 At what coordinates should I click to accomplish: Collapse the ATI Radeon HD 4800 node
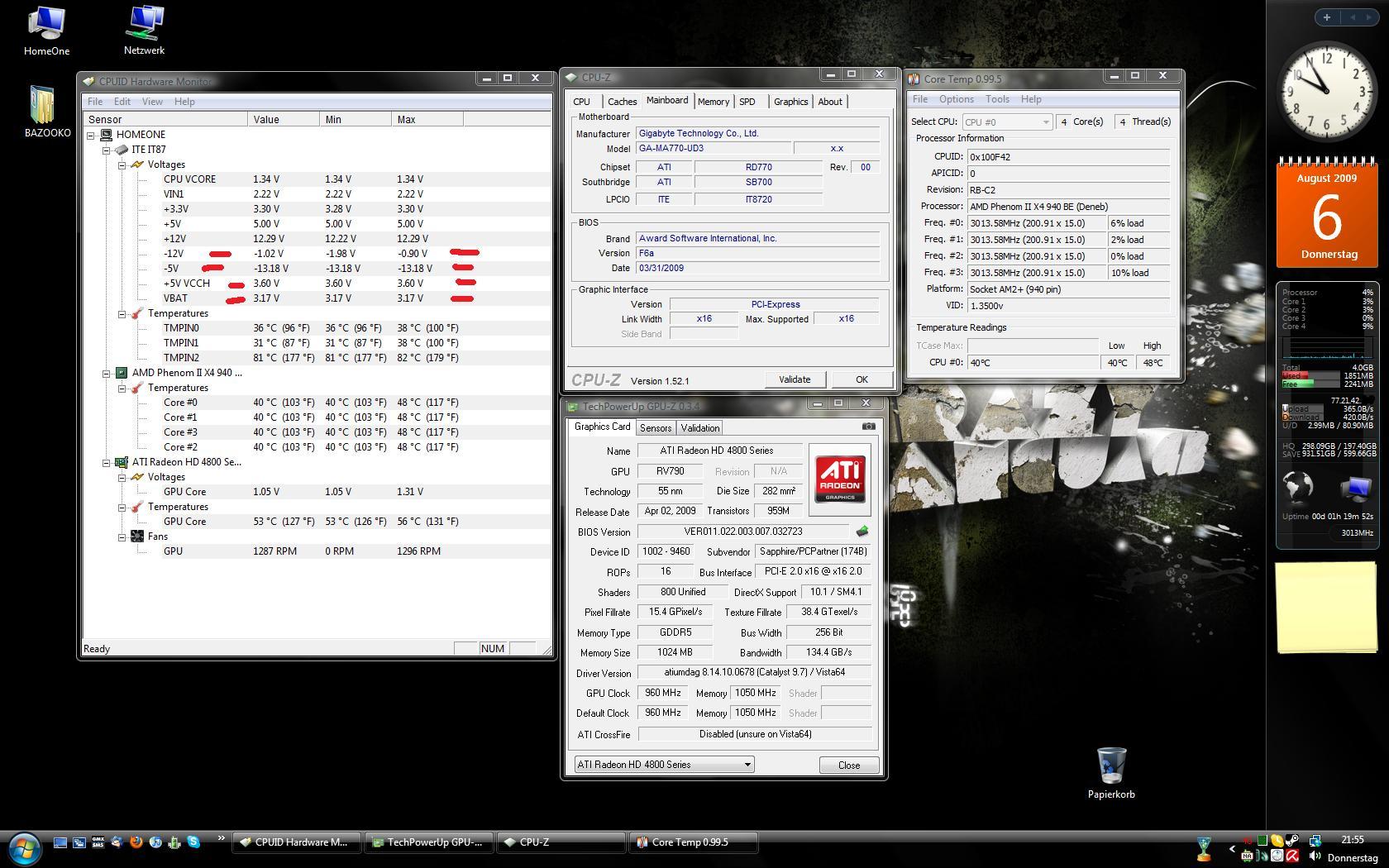[106, 462]
